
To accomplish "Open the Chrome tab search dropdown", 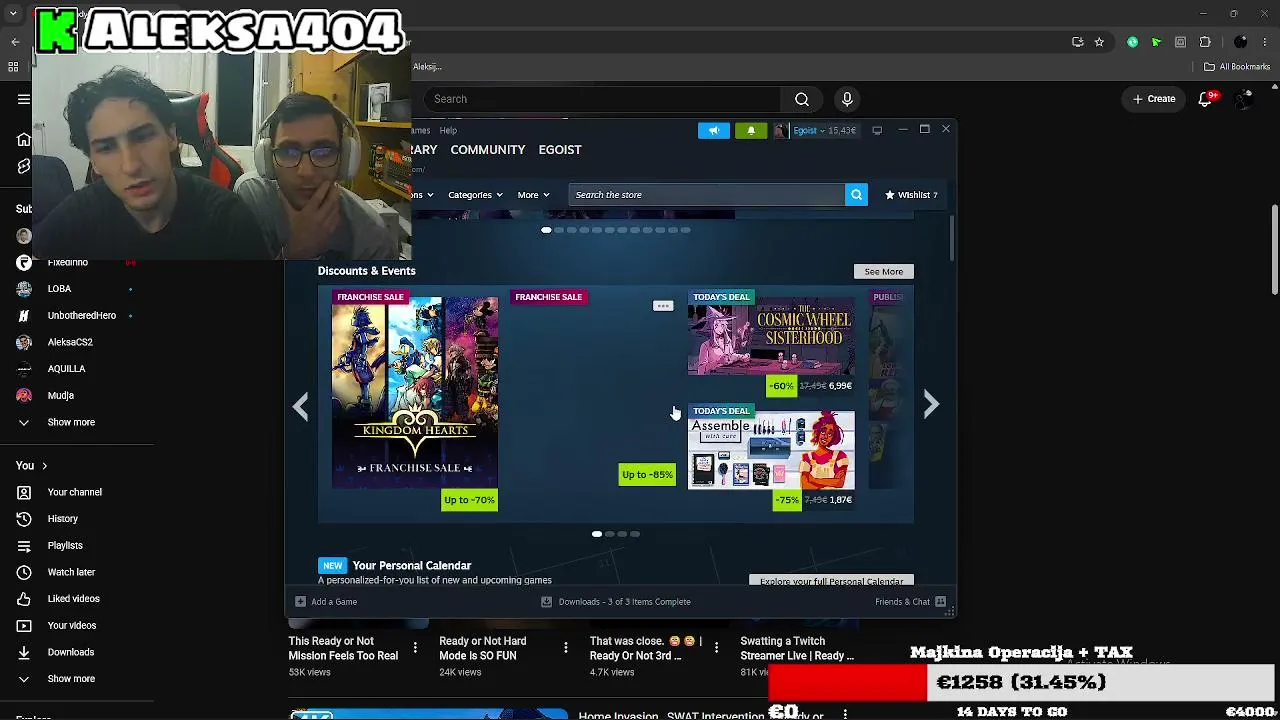I will click(x=13, y=14).
